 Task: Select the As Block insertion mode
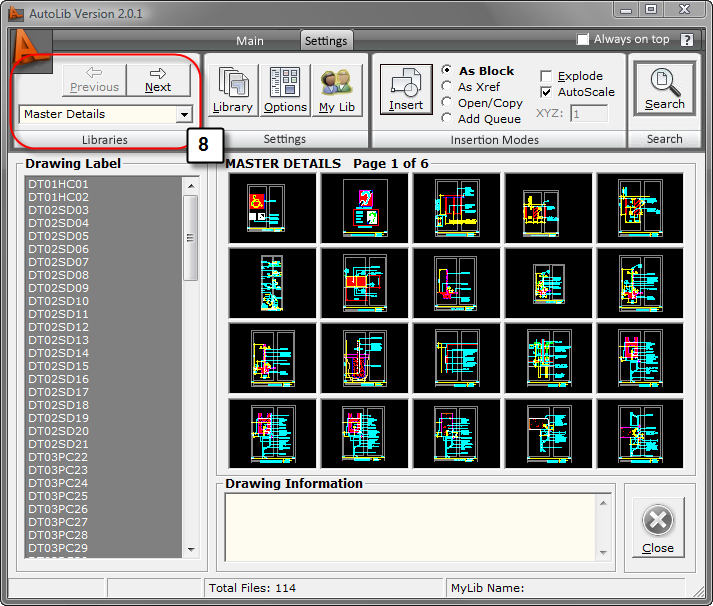pyautogui.click(x=477, y=70)
